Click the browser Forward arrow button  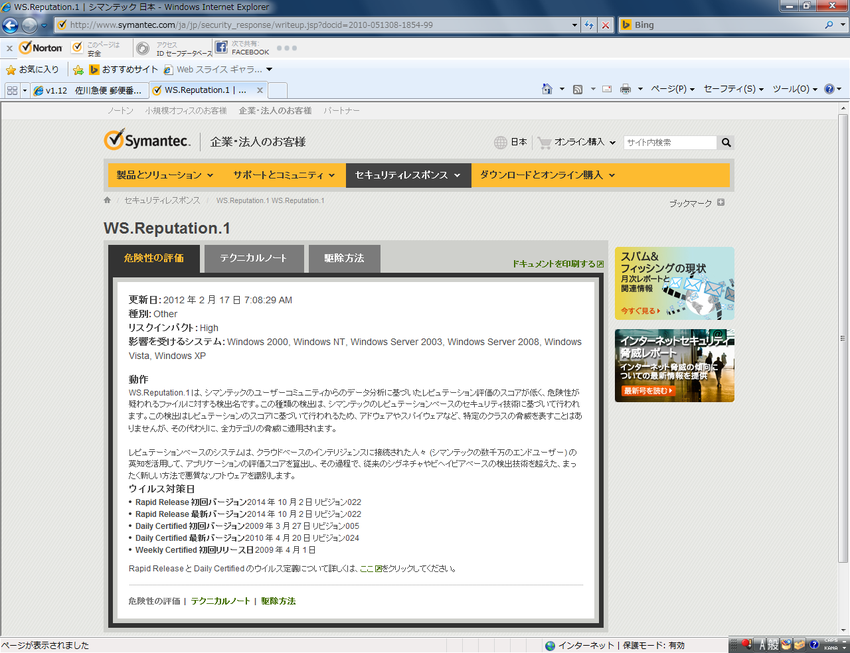pyautogui.click(x=30, y=25)
